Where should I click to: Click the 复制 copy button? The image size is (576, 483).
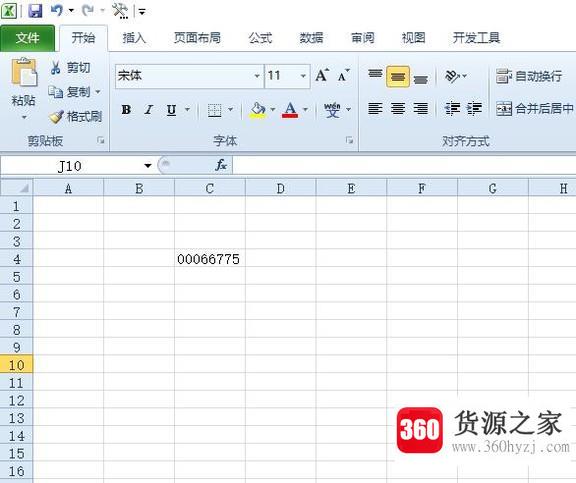point(70,91)
